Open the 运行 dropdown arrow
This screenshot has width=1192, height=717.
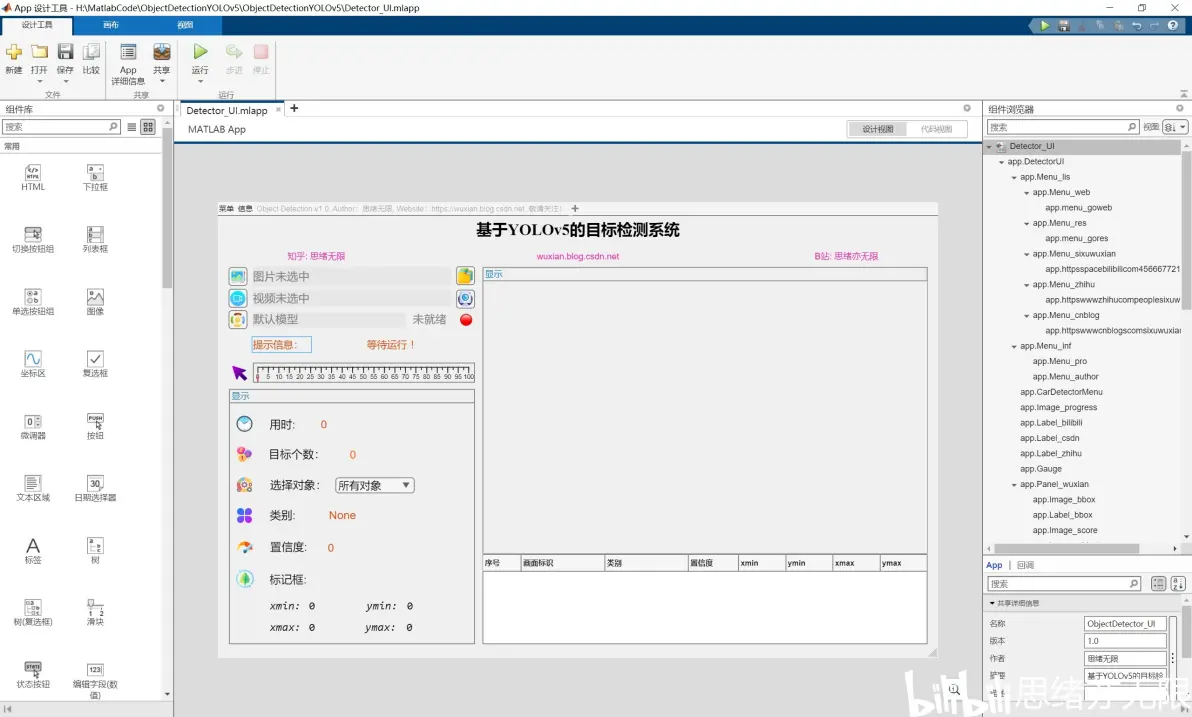coord(200,81)
